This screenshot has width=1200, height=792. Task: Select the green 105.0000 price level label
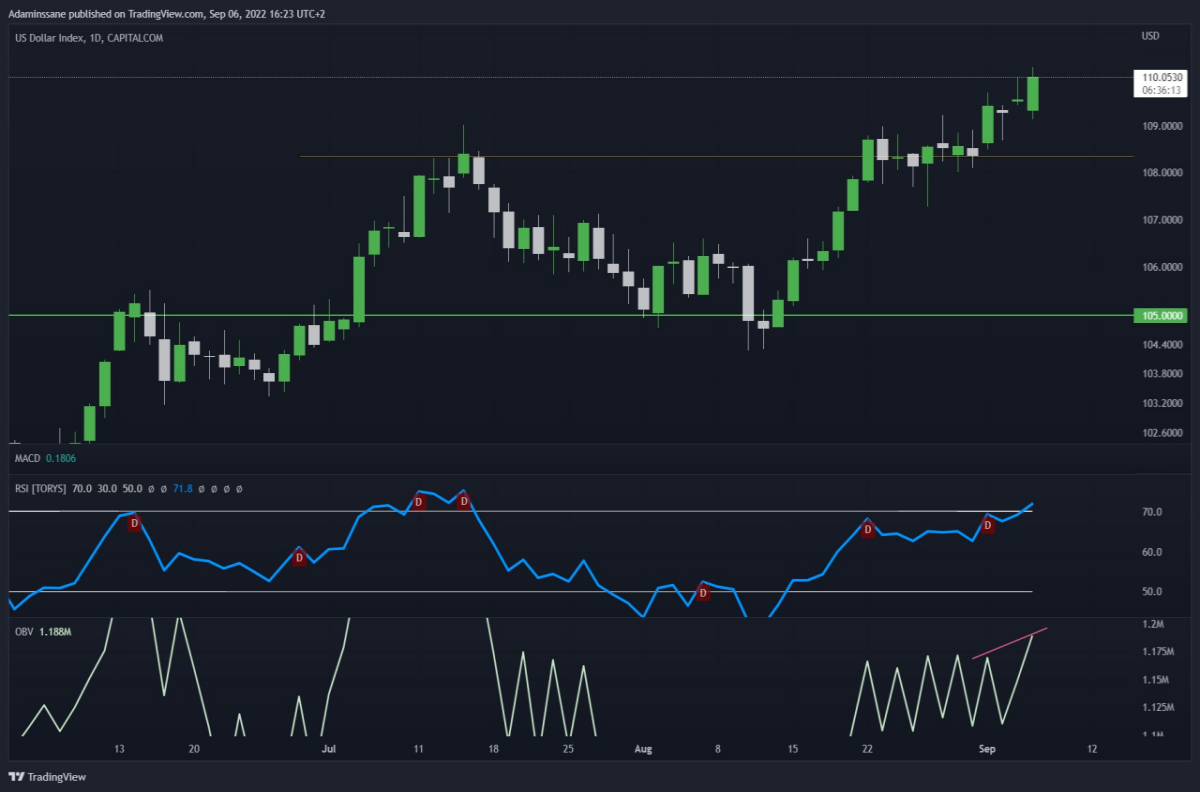tap(1161, 315)
